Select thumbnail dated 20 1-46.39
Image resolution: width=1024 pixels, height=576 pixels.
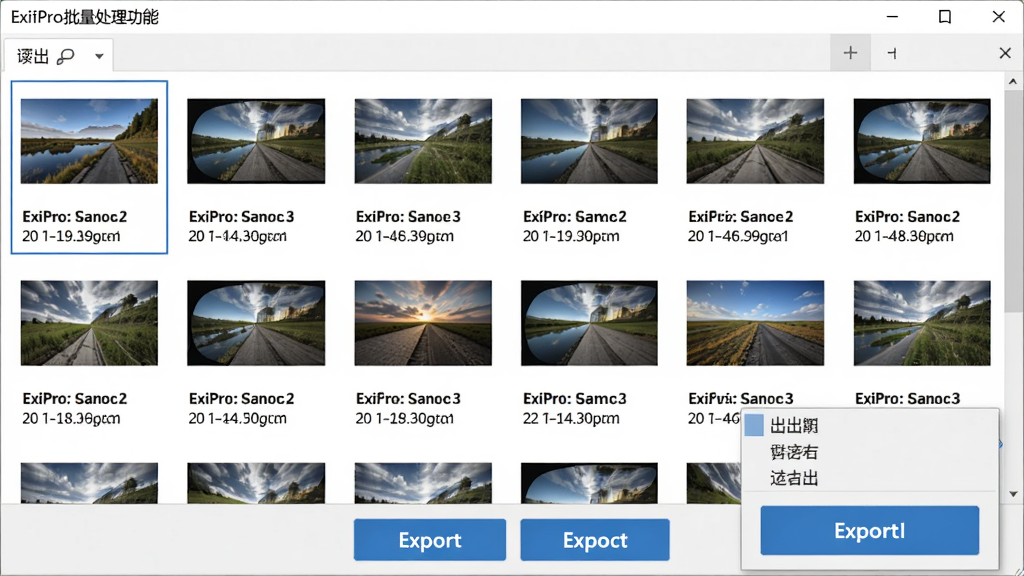point(423,141)
